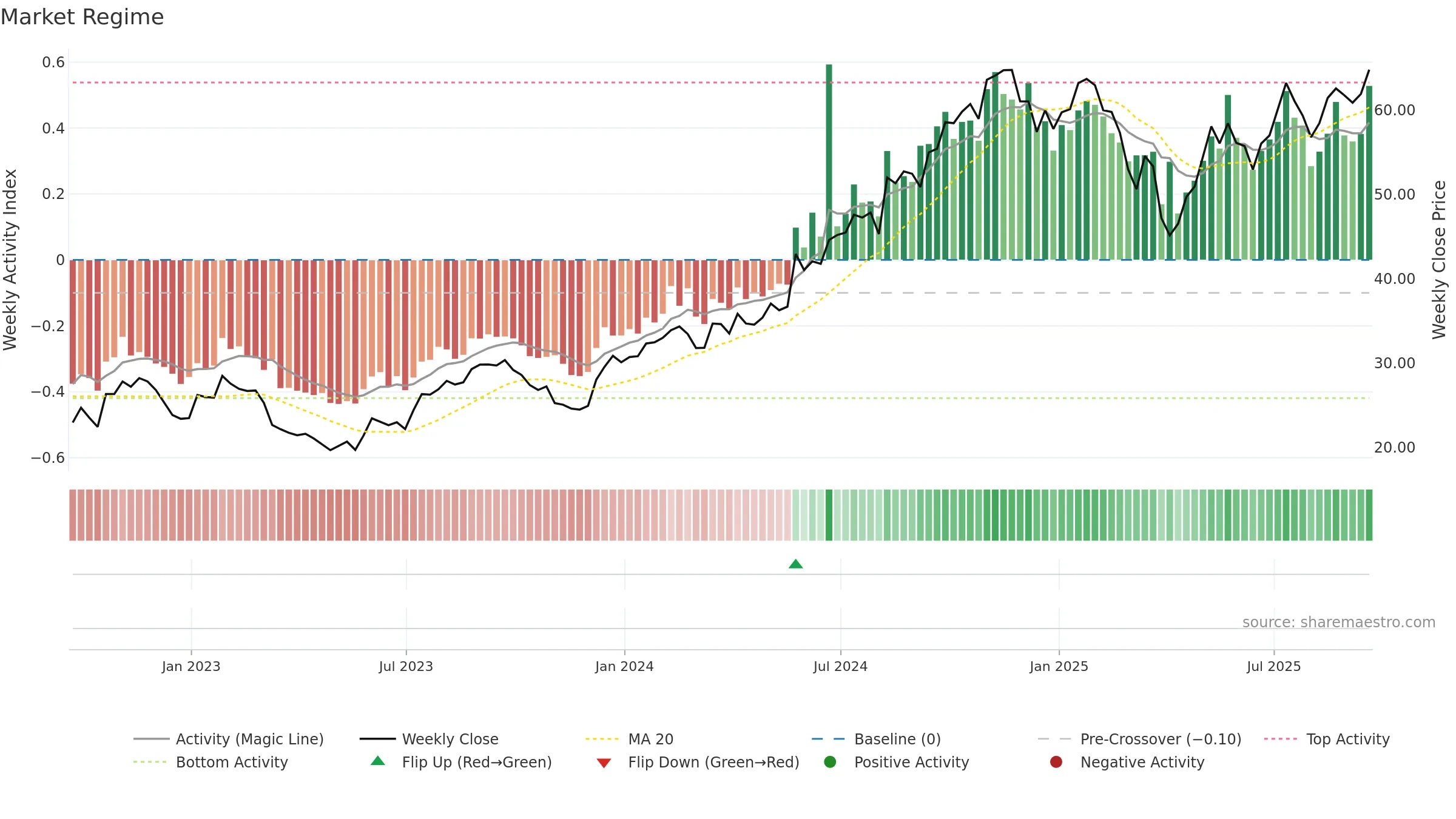Toggle Pre-Crossover (−0.10) legend entry
This screenshot has height=819, width=1456.
pos(1139,739)
